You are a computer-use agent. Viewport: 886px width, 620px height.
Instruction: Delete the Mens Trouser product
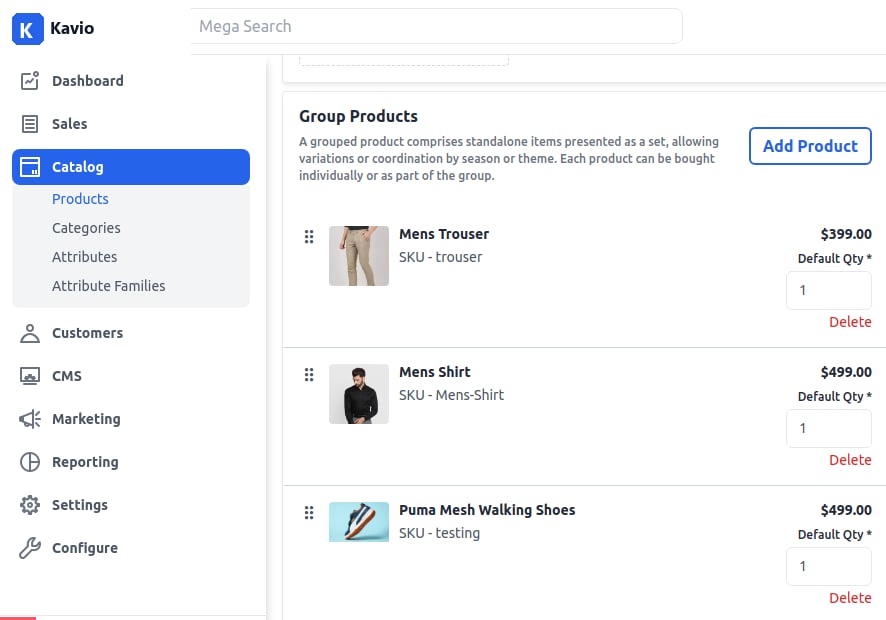tap(850, 322)
